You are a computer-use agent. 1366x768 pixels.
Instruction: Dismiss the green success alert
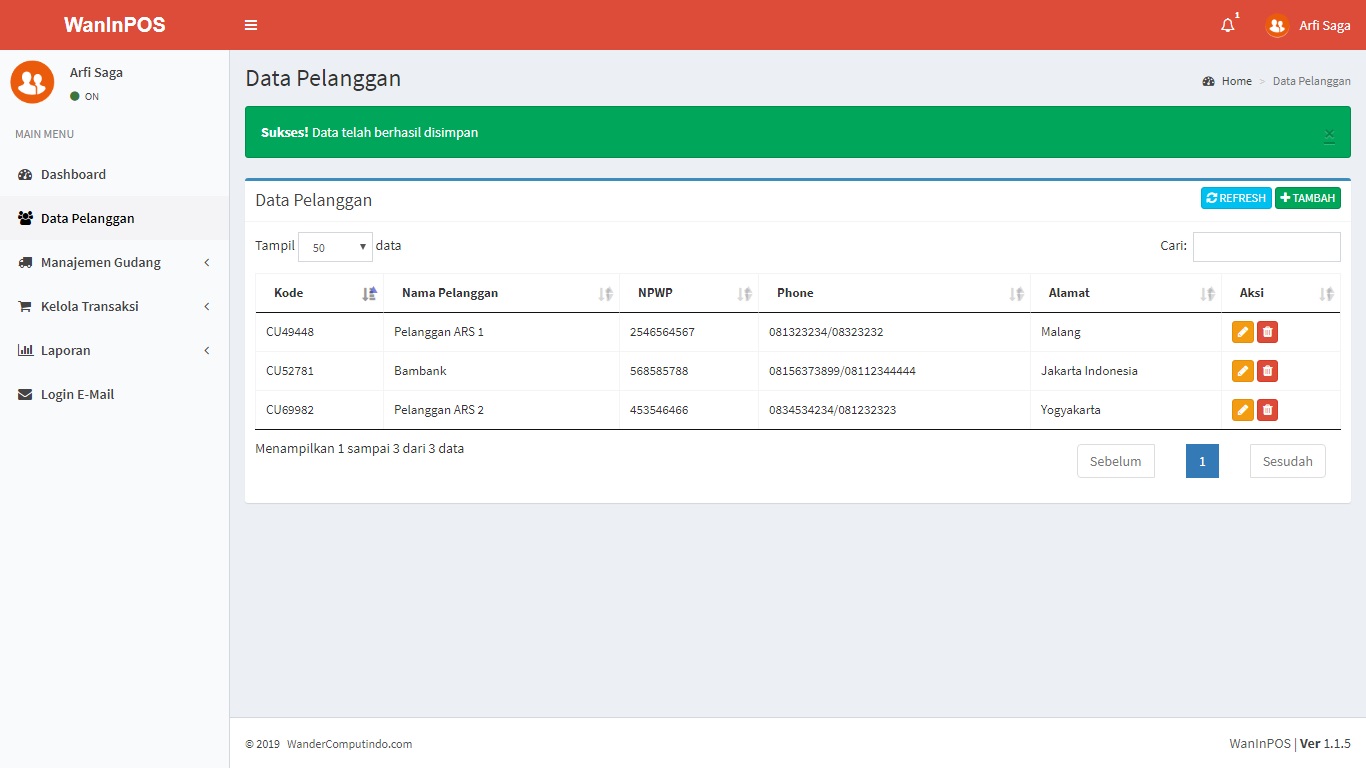coord(1329,136)
